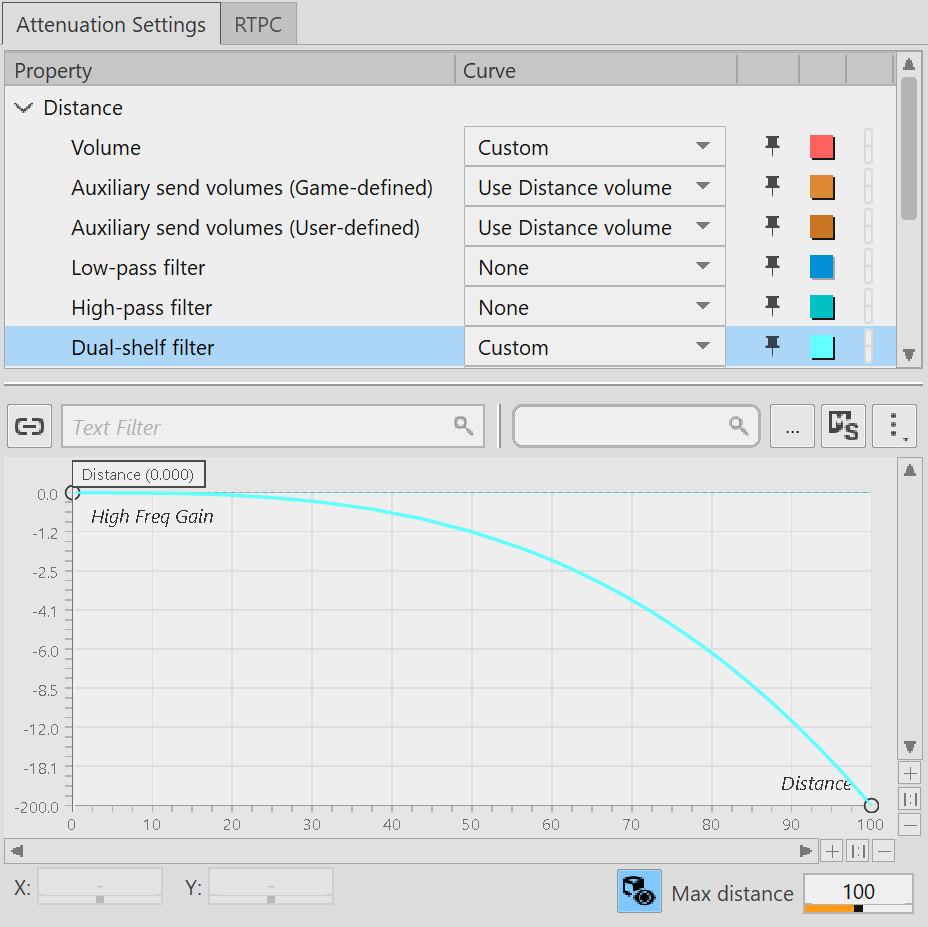Select the Dual-shelf filter property row
Screen dimensions: 928x927
142,348
